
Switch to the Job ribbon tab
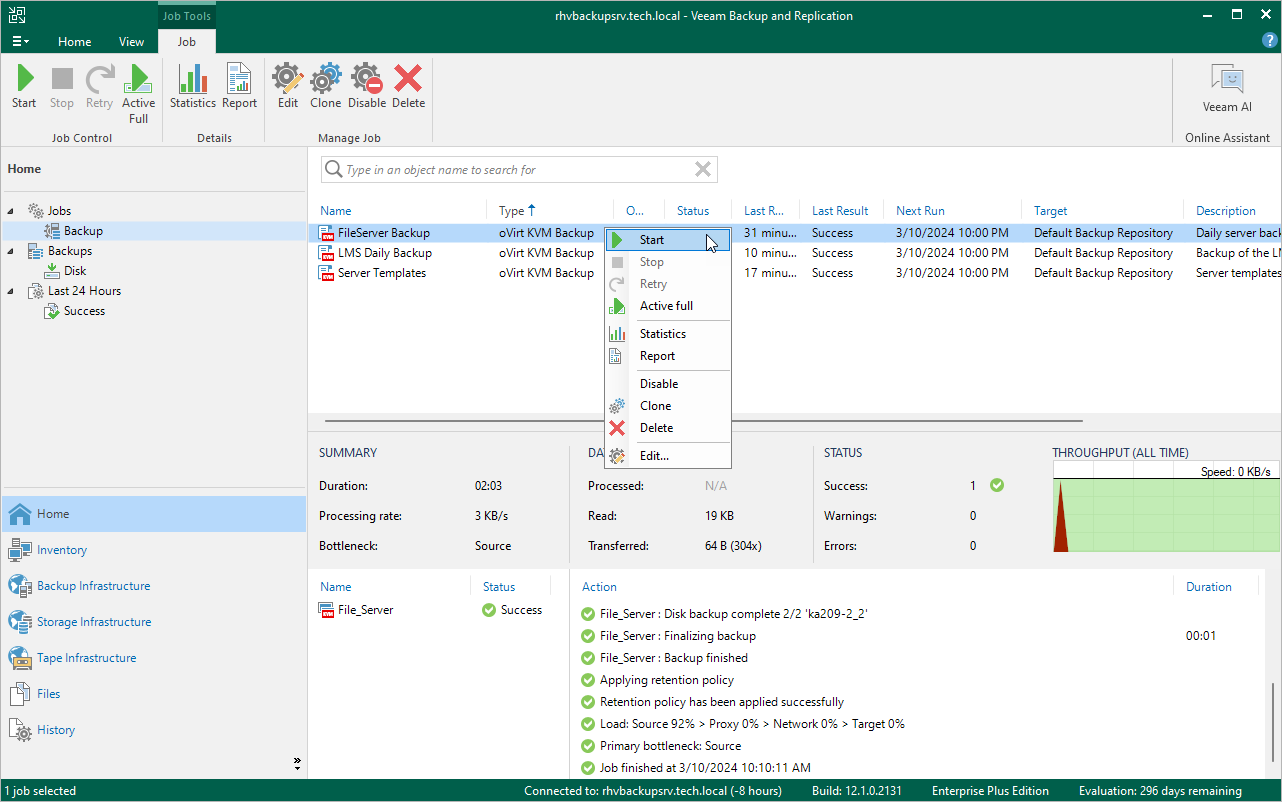[x=186, y=42]
